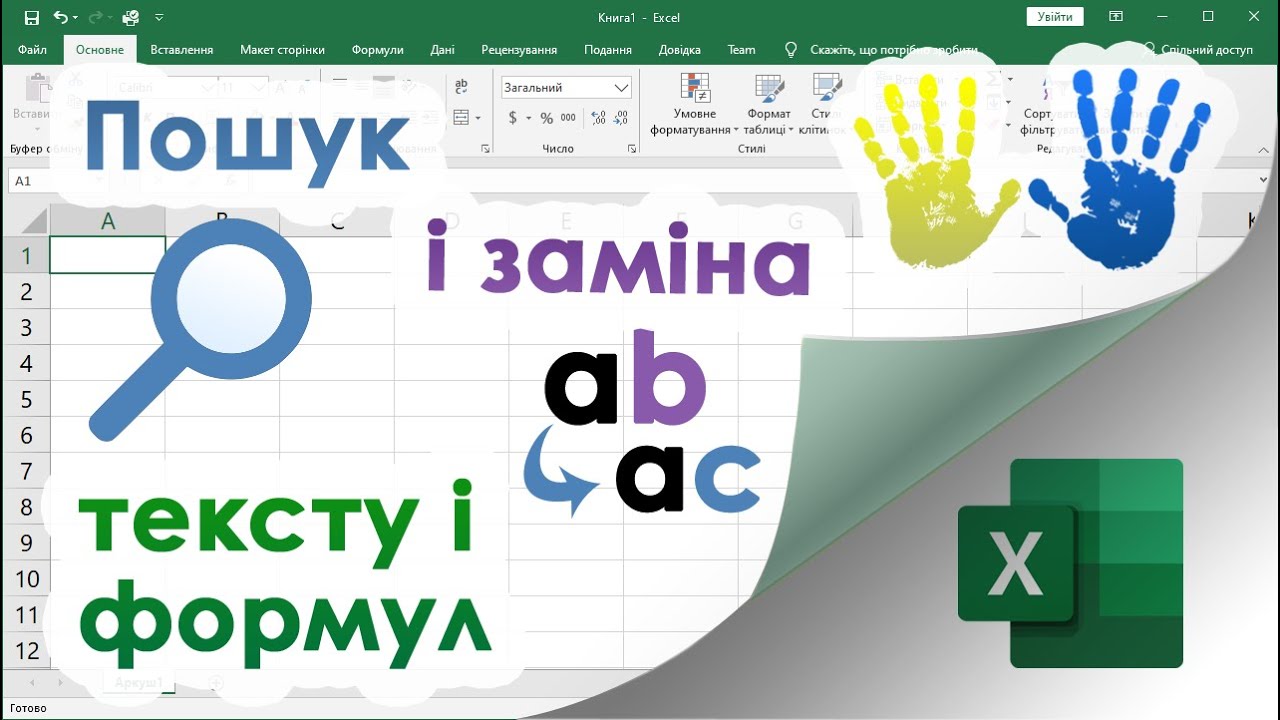Select the Team tab
Viewport: 1280px width, 720px height.
[741, 50]
